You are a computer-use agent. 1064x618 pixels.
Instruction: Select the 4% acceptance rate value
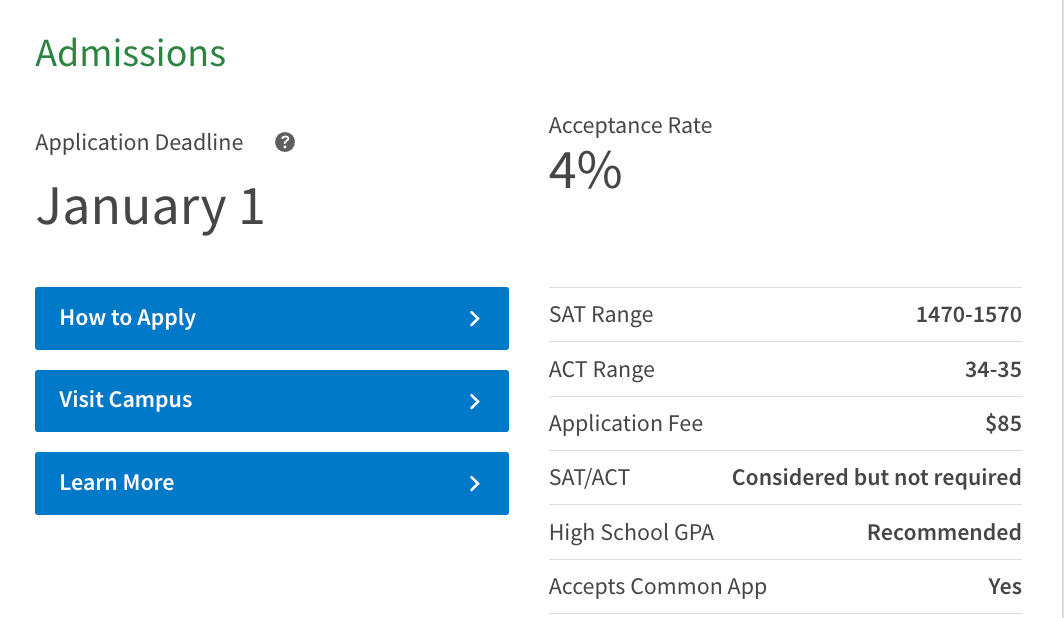[585, 170]
